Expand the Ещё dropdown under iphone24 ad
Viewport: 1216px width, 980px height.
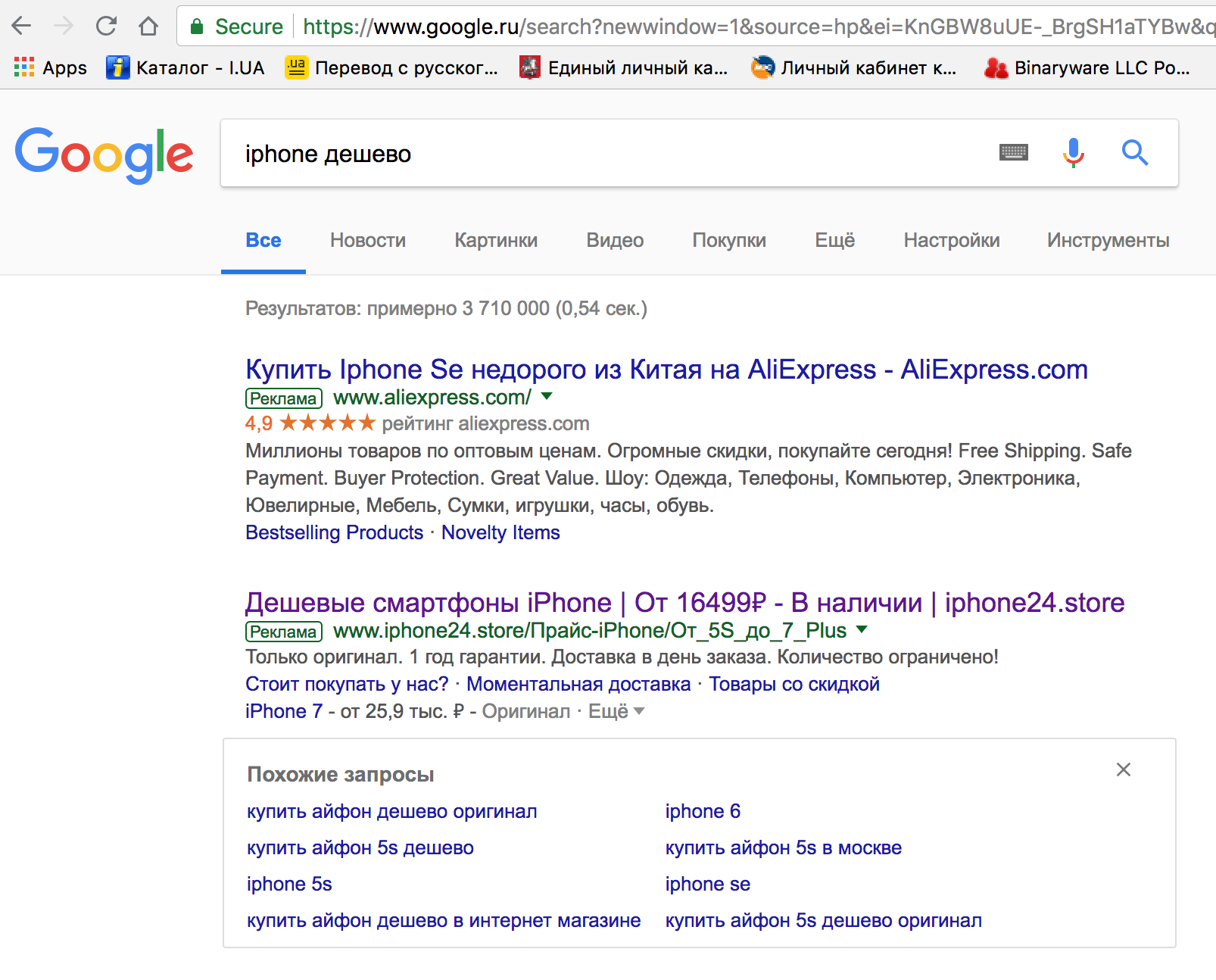click(x=616, y=711)
